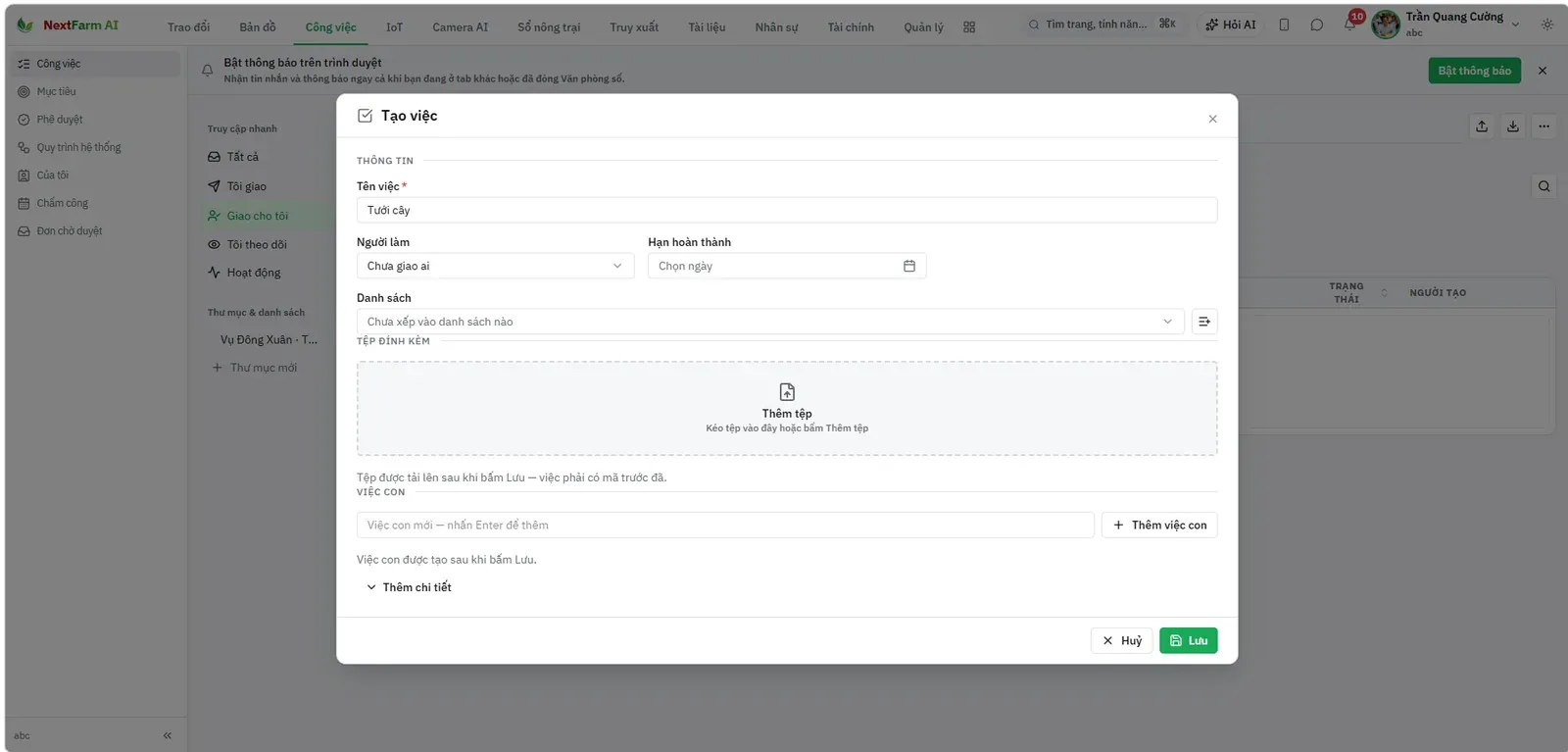Click the Thêm tệp upload icon
This screenshot has height=752, width=1568.
tap(787, 392)
